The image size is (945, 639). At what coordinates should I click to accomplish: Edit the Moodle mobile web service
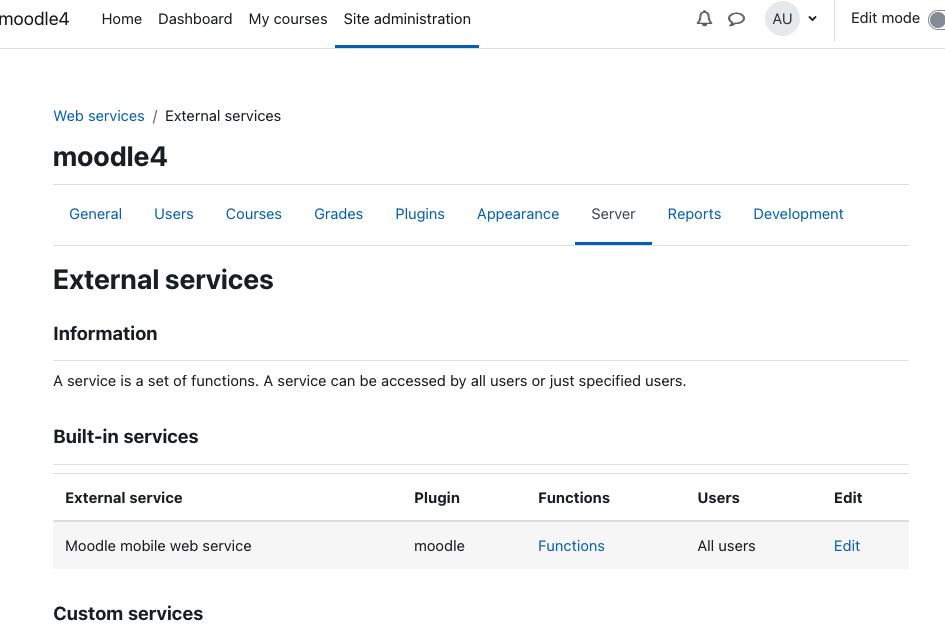click(x=847, y=546)
